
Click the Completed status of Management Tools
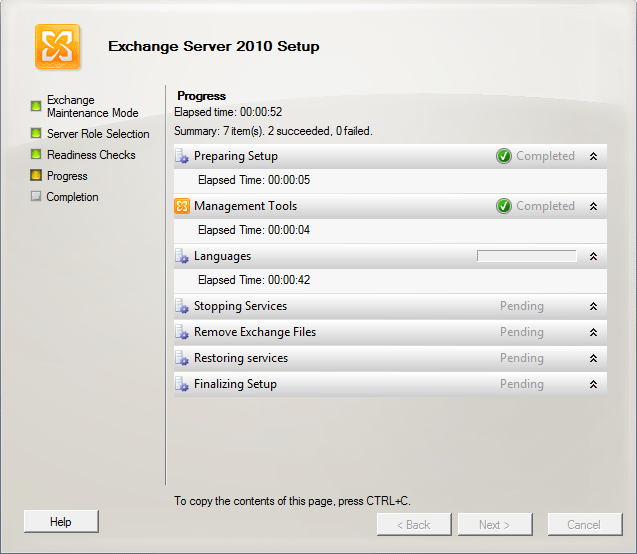pyautogui.click(x=545, y=206)
